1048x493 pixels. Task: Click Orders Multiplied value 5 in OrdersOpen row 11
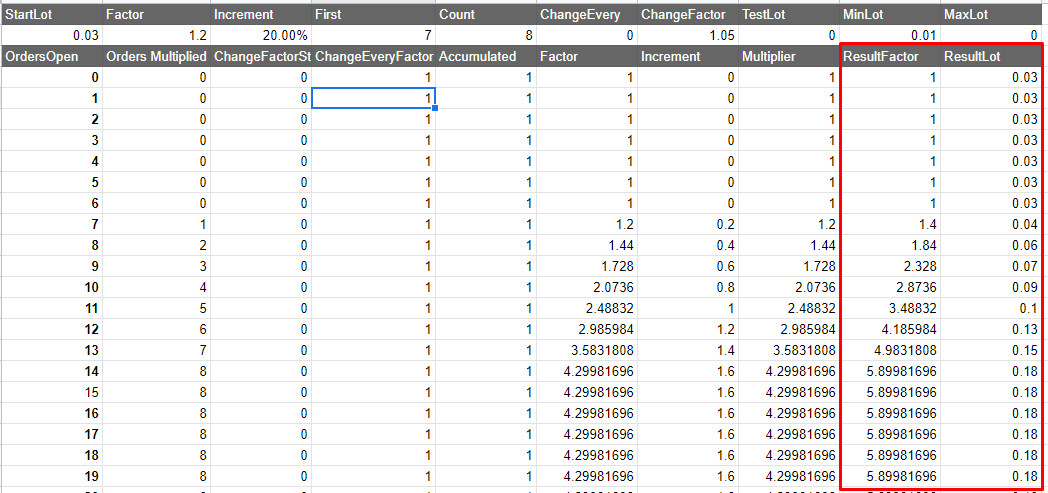[157, 309]
